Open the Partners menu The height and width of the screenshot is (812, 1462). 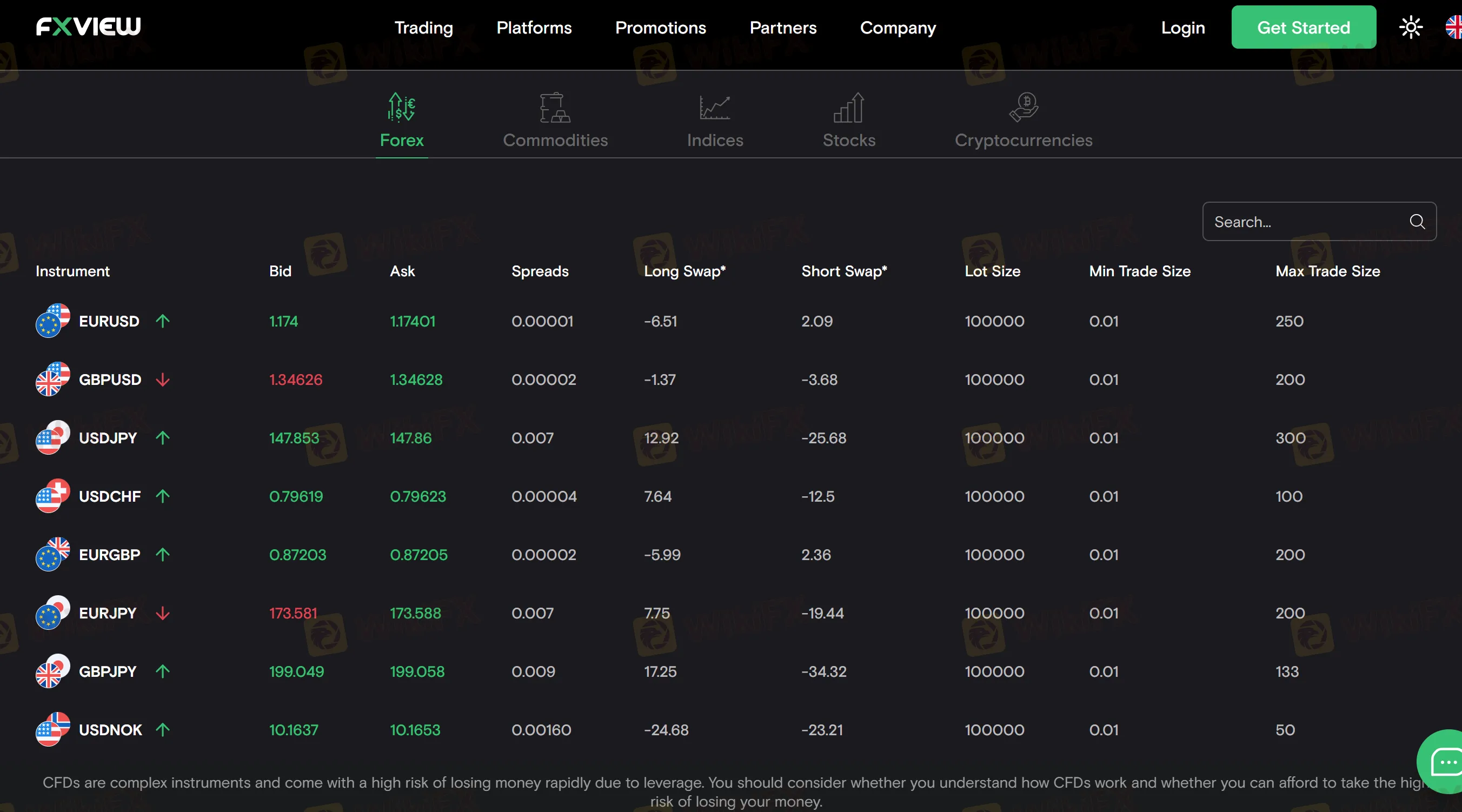783,28
